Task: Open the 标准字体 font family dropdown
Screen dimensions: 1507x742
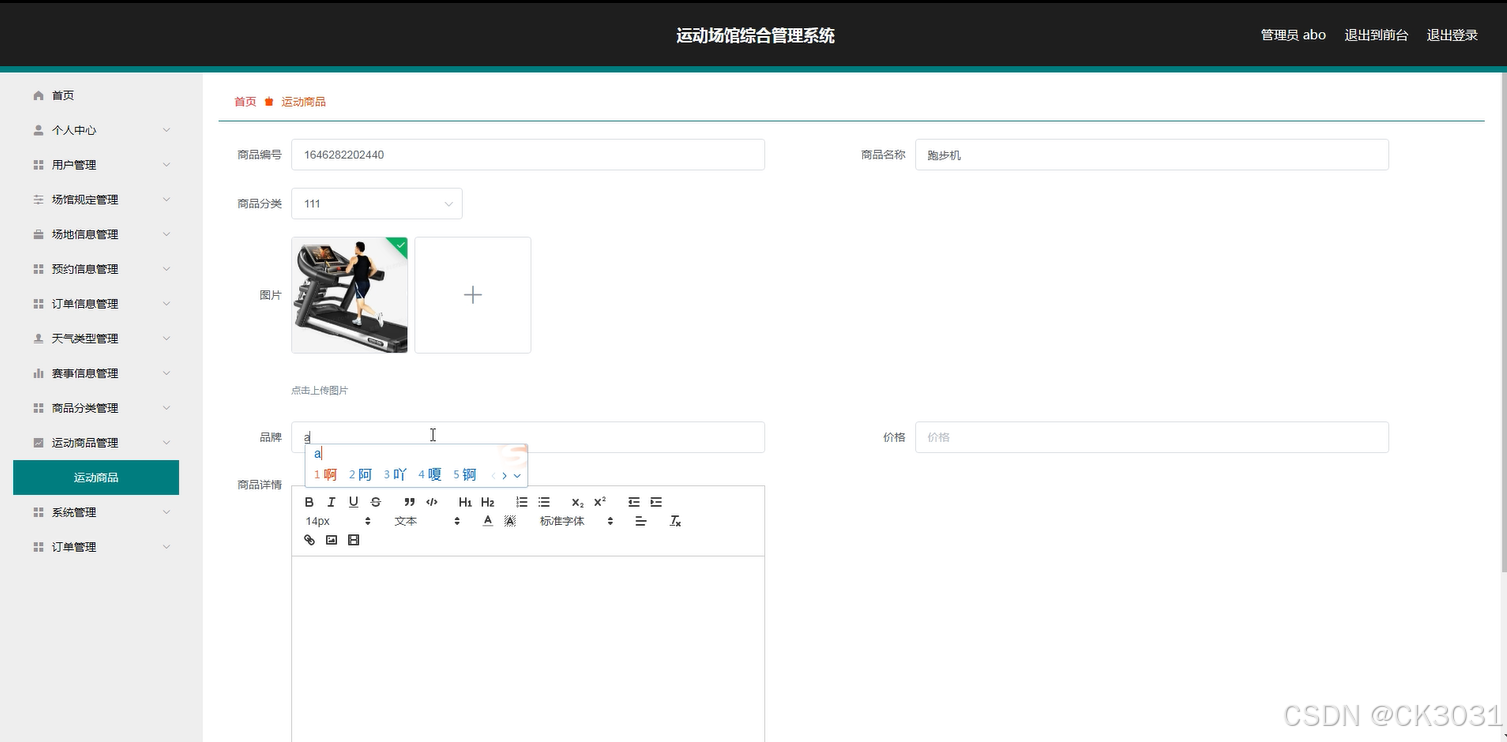Action: click(x=576, y=521)
